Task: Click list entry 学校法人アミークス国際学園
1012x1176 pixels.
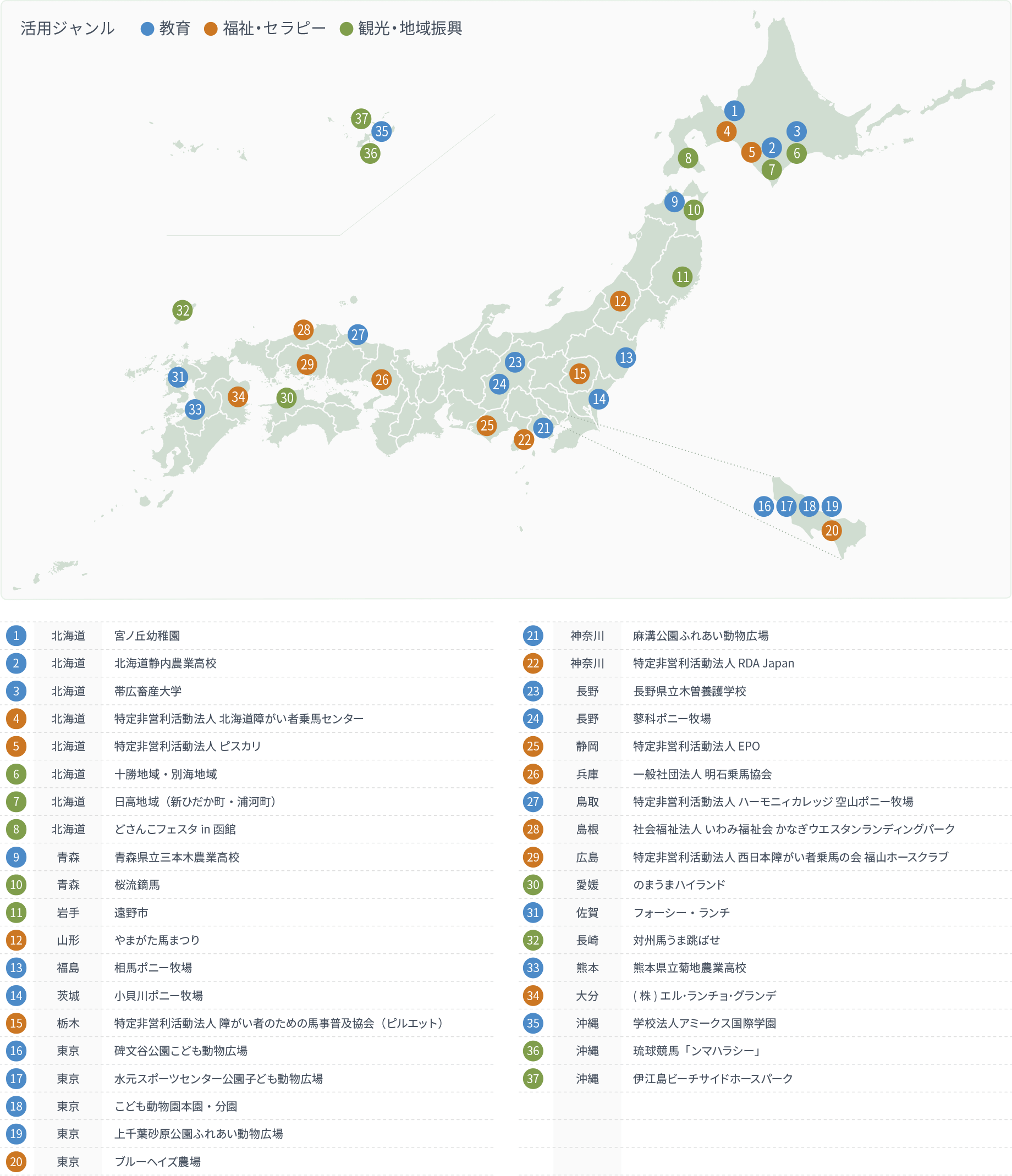Action: [x=705, y=1023]
